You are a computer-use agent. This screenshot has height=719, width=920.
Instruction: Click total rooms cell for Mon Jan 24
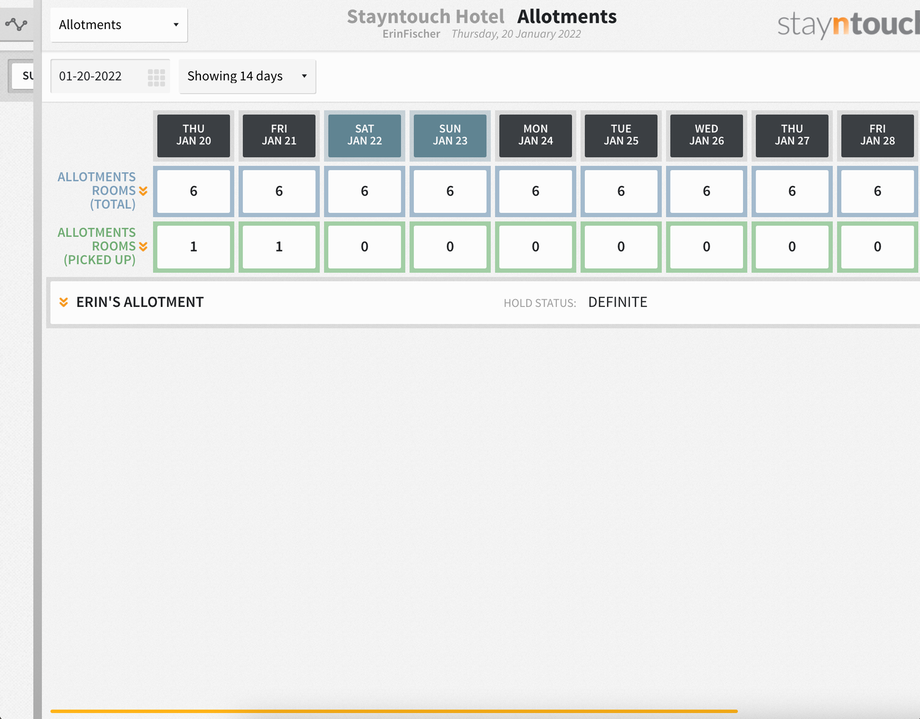536,191
